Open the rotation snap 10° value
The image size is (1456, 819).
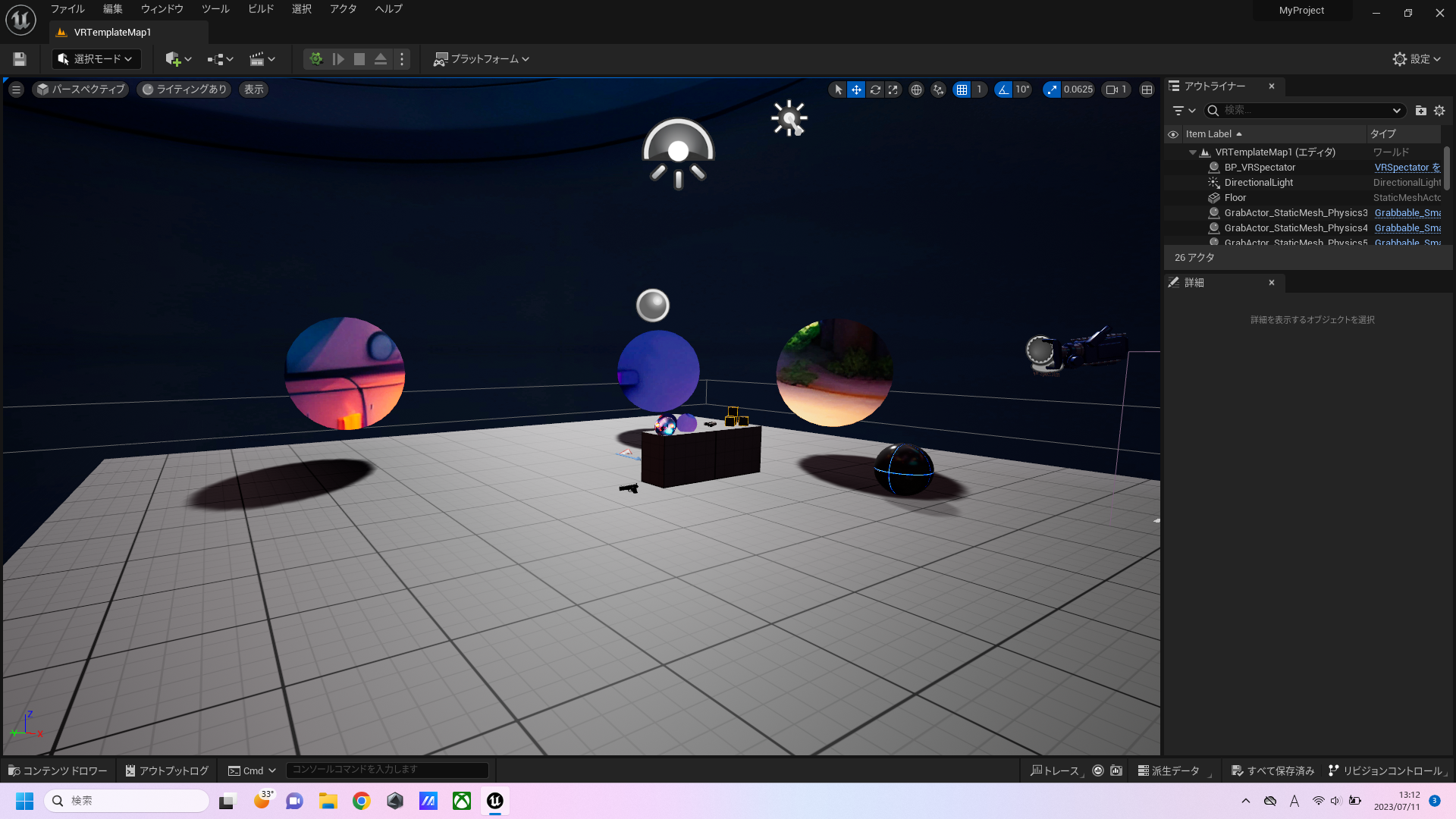click(x=1022, y=89)
